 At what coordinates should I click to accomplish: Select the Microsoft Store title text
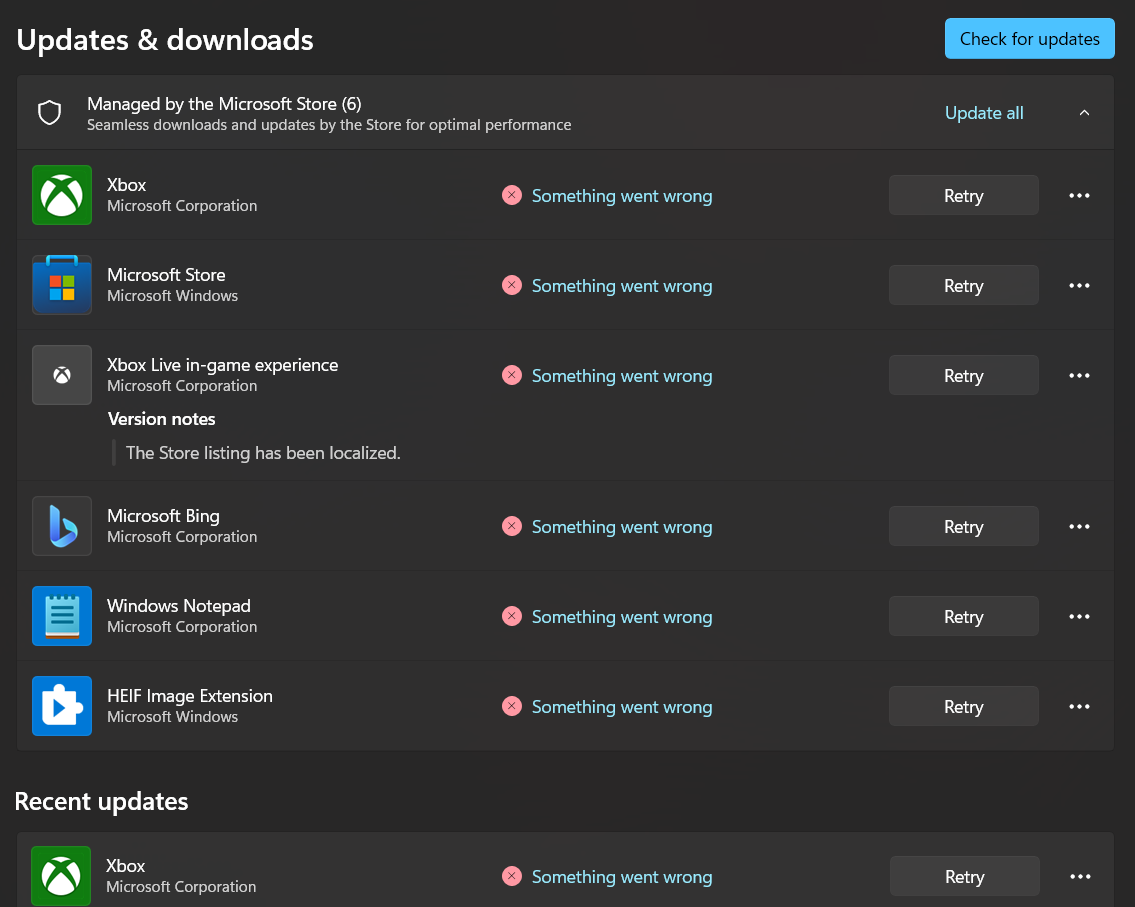pos(166,274)
